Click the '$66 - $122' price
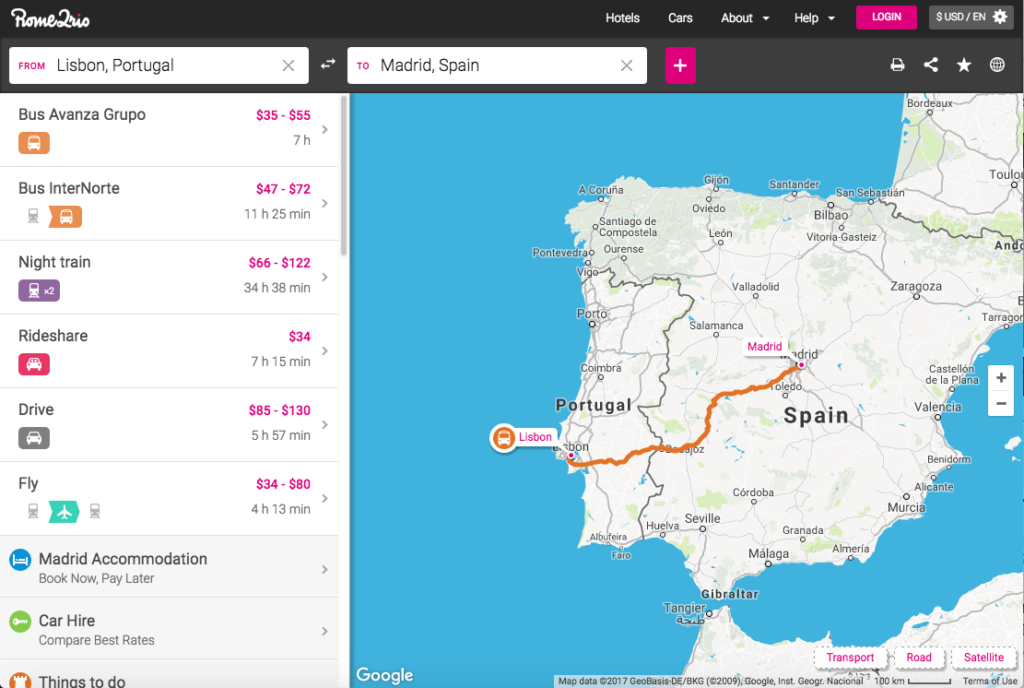This screenshot has height=688, width=1024. (x=280, y=262)
